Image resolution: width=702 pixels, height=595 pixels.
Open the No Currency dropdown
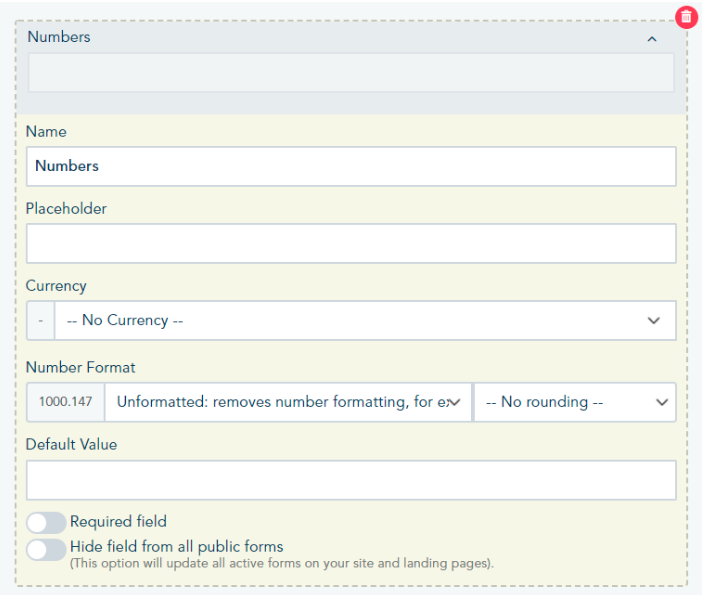(x=365, y=321)
